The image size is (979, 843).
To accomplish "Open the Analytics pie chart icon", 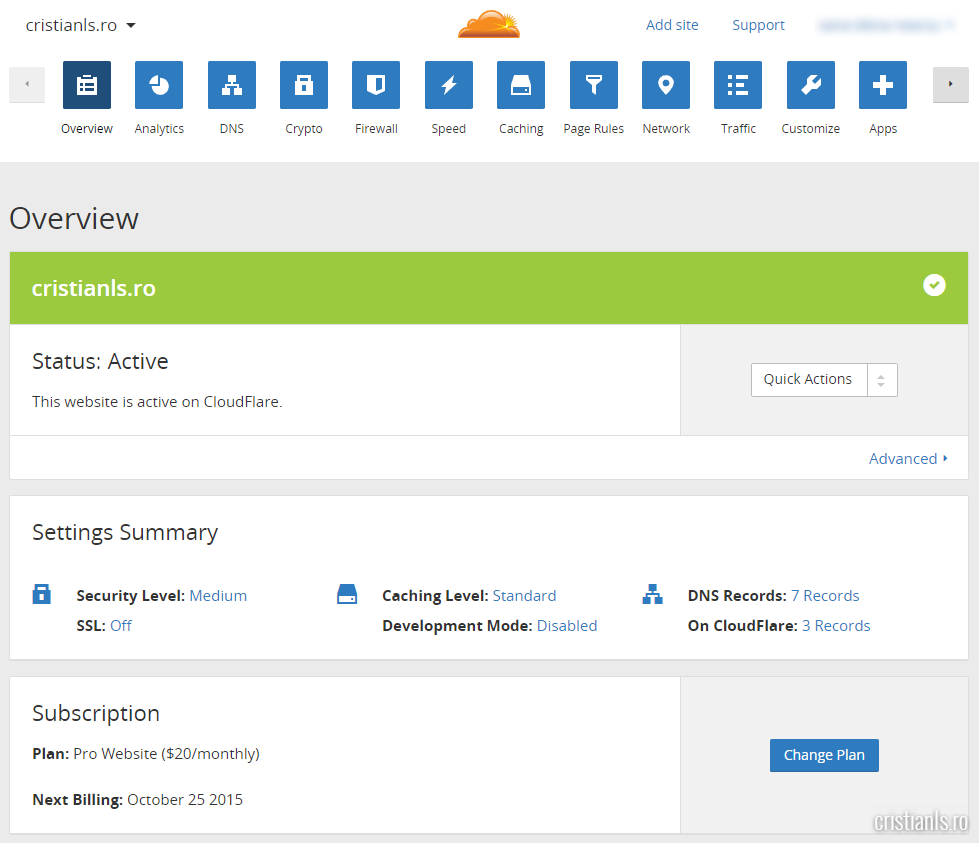I will 159,86.
